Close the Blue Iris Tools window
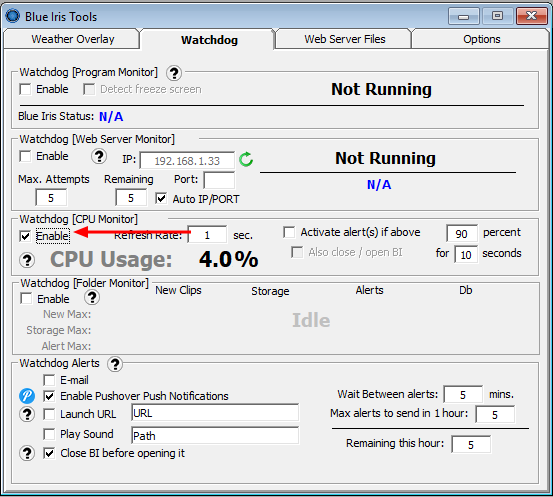553x497 pixels. (531, 16)
